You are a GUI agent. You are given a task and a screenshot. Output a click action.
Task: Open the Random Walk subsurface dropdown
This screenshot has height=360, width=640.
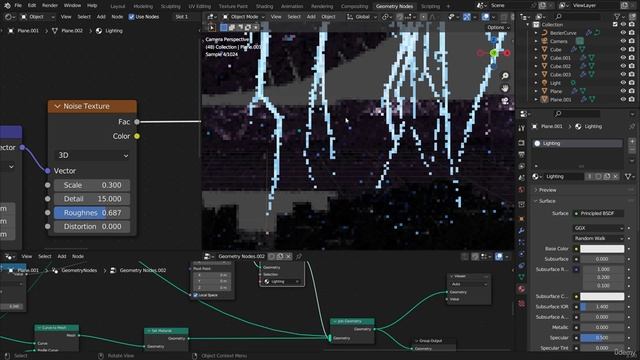click(598, 238)
